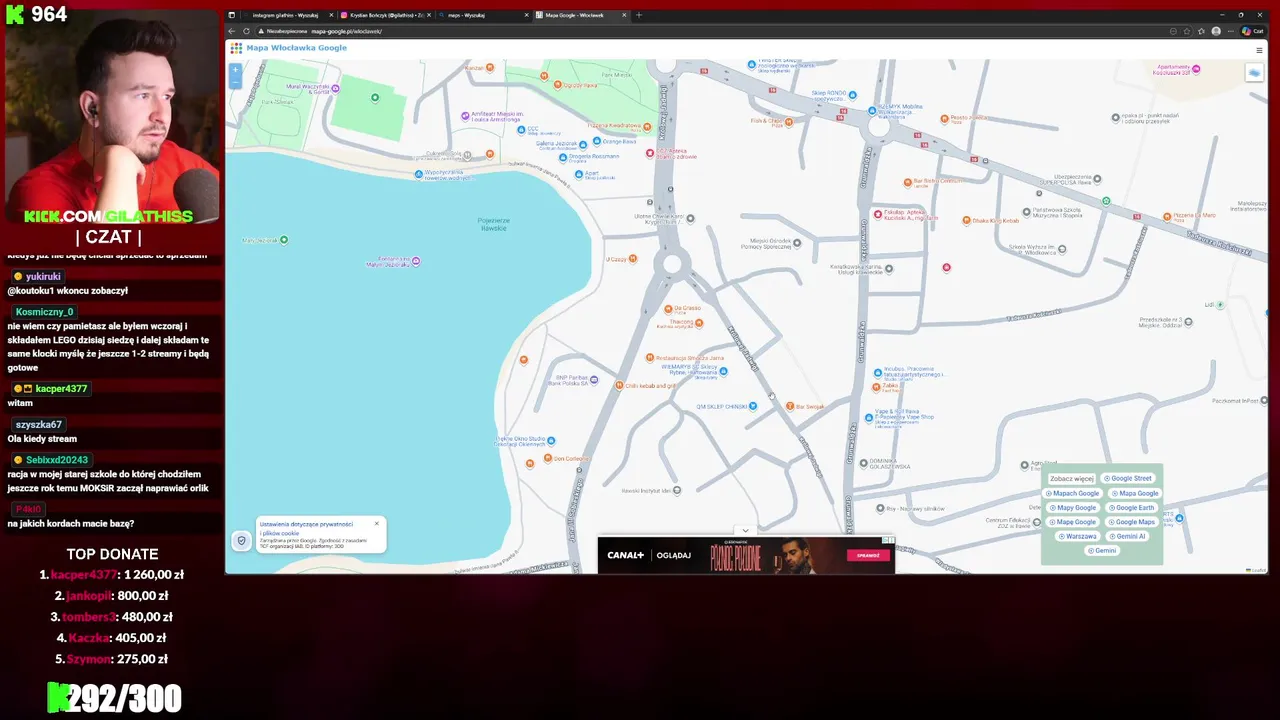Switch to the maps search tab
Image resolution: width=1280 pixels, height=720 pixels.
(484, 15)
